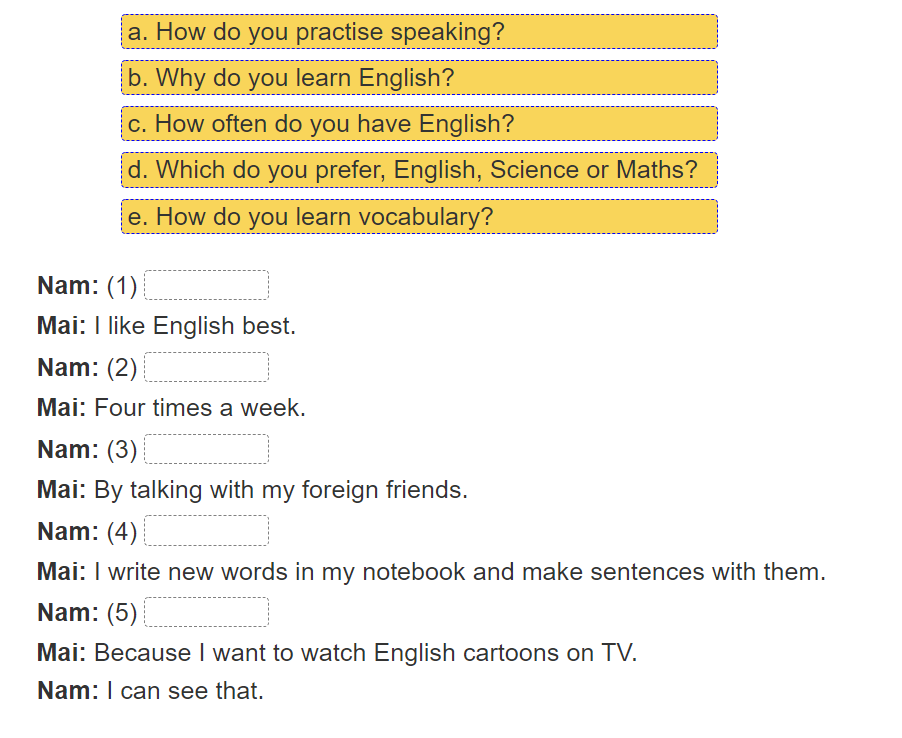Screen dimensions: 902x738
Task: Click Mai's reply 'I like English best.'
Action: click(195, 327)
